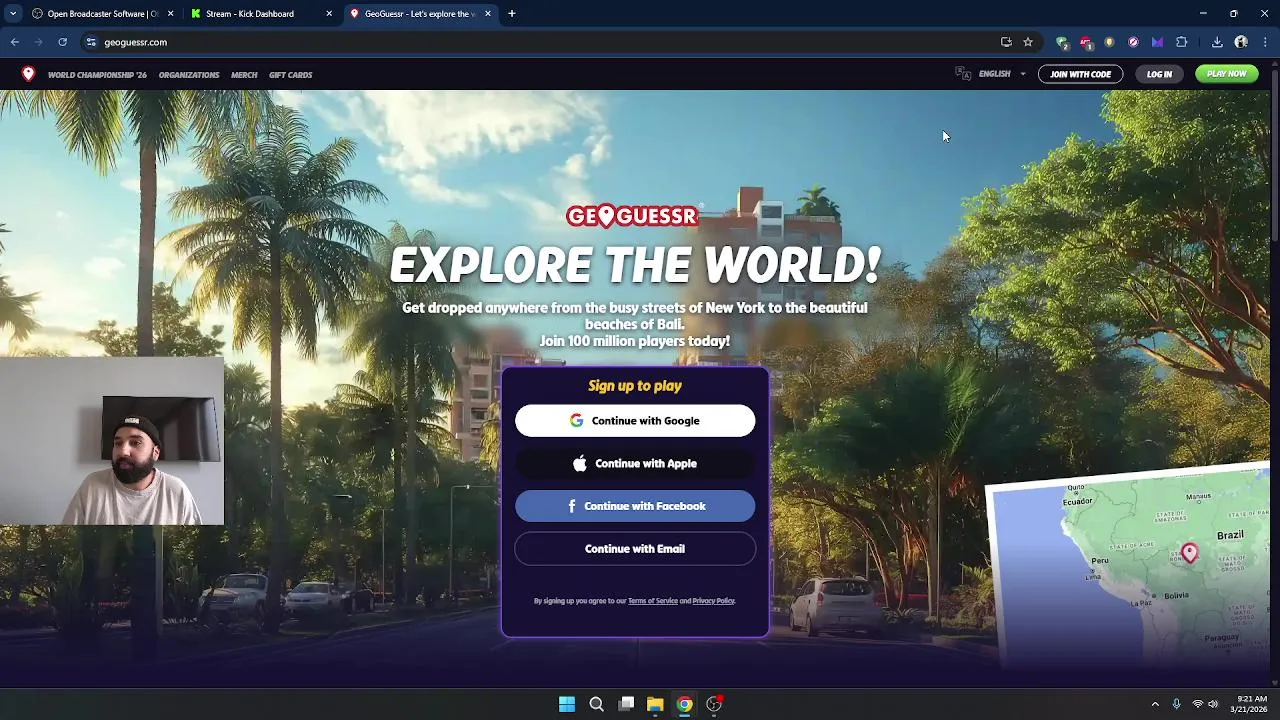Click the Log In button

(1159, 74)
